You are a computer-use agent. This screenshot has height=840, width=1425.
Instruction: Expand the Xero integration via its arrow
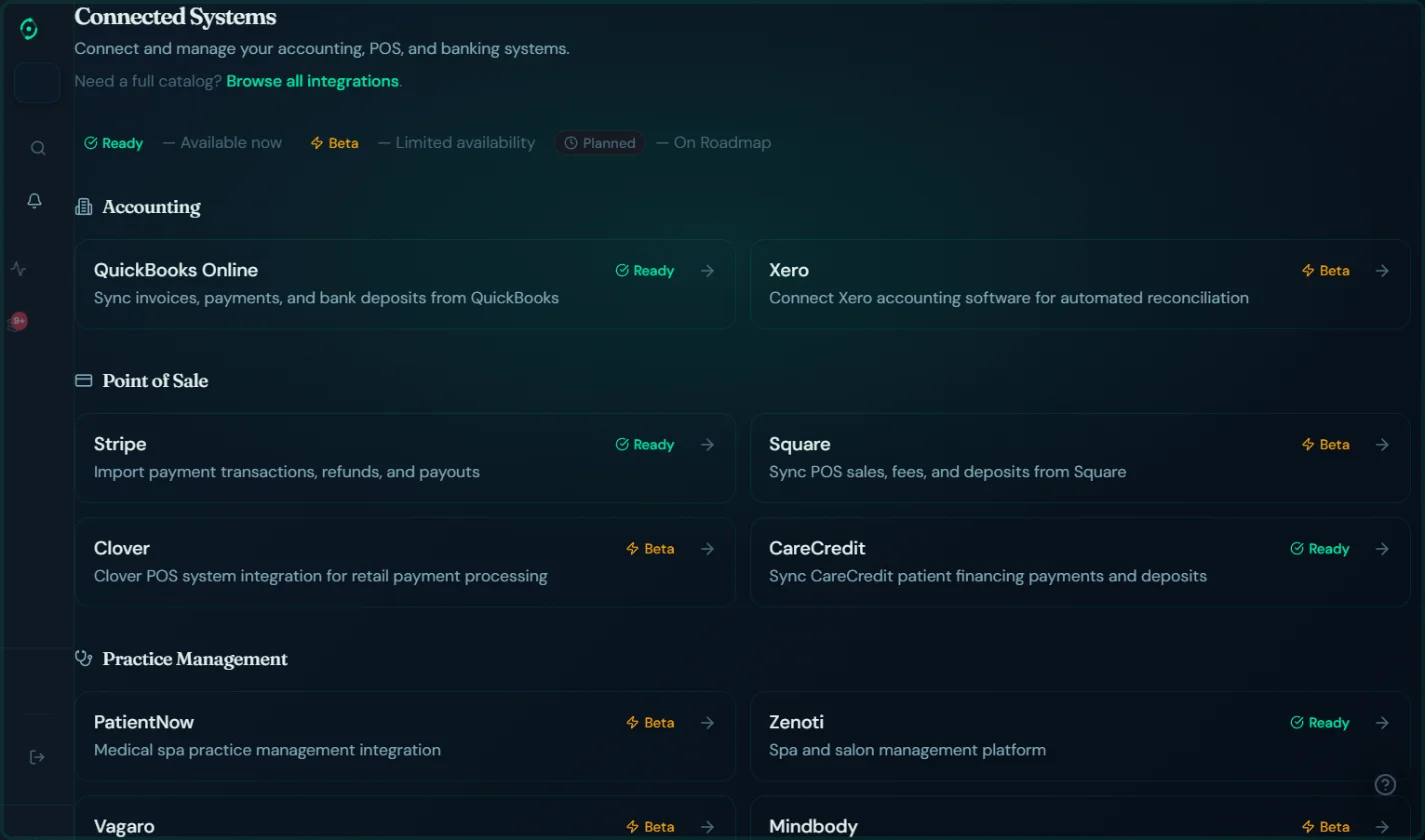[1382, 270]
